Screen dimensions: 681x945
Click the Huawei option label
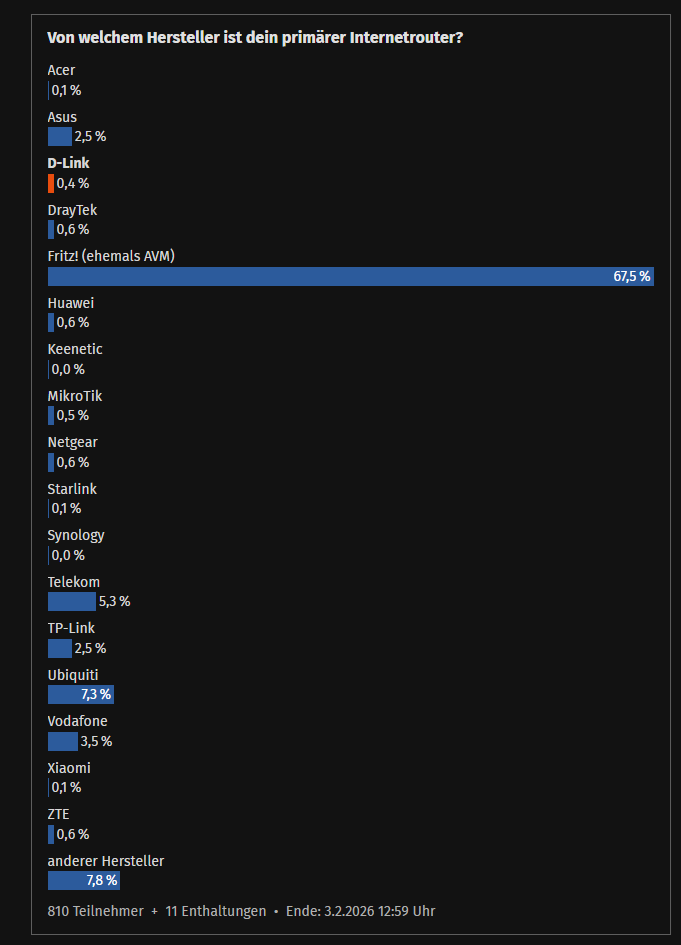pos(71,303)
